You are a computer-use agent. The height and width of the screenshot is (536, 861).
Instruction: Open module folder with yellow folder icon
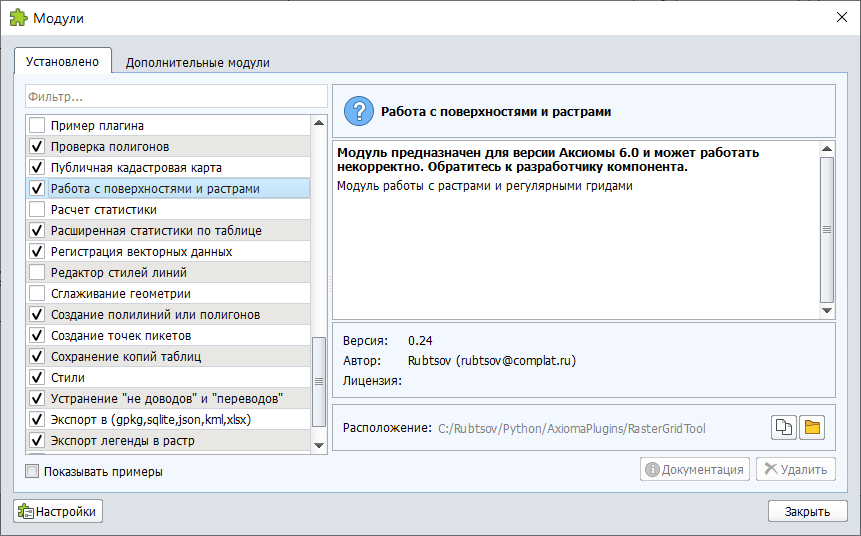[812, 428]
